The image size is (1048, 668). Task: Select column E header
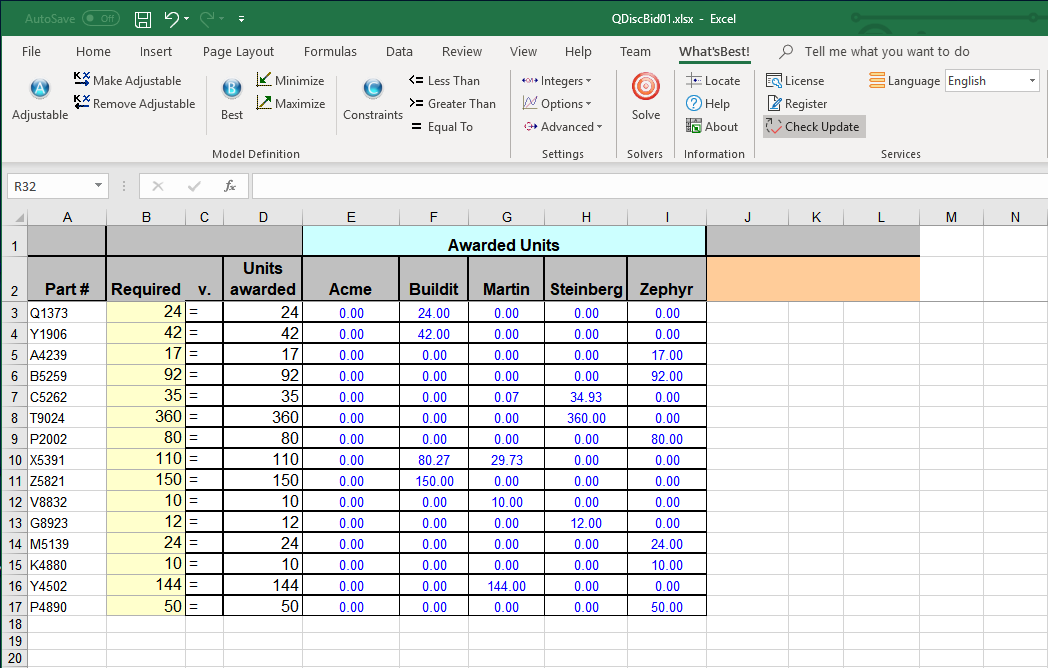[x=351, y=217]
